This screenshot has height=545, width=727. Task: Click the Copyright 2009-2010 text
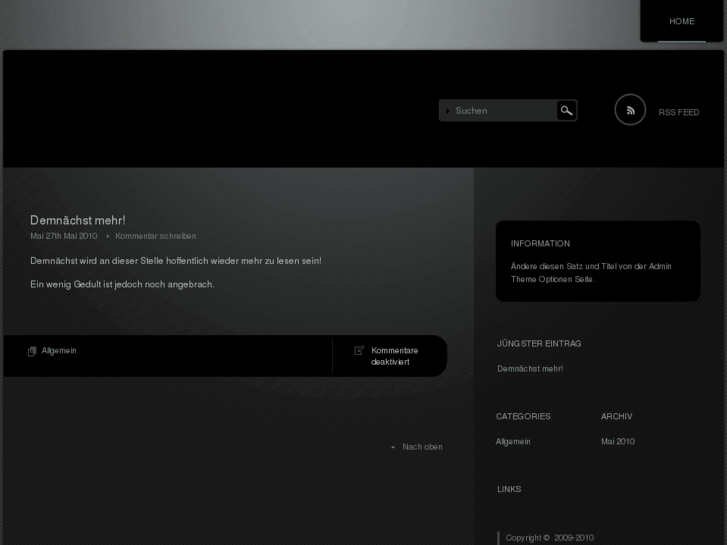(549, 538)
